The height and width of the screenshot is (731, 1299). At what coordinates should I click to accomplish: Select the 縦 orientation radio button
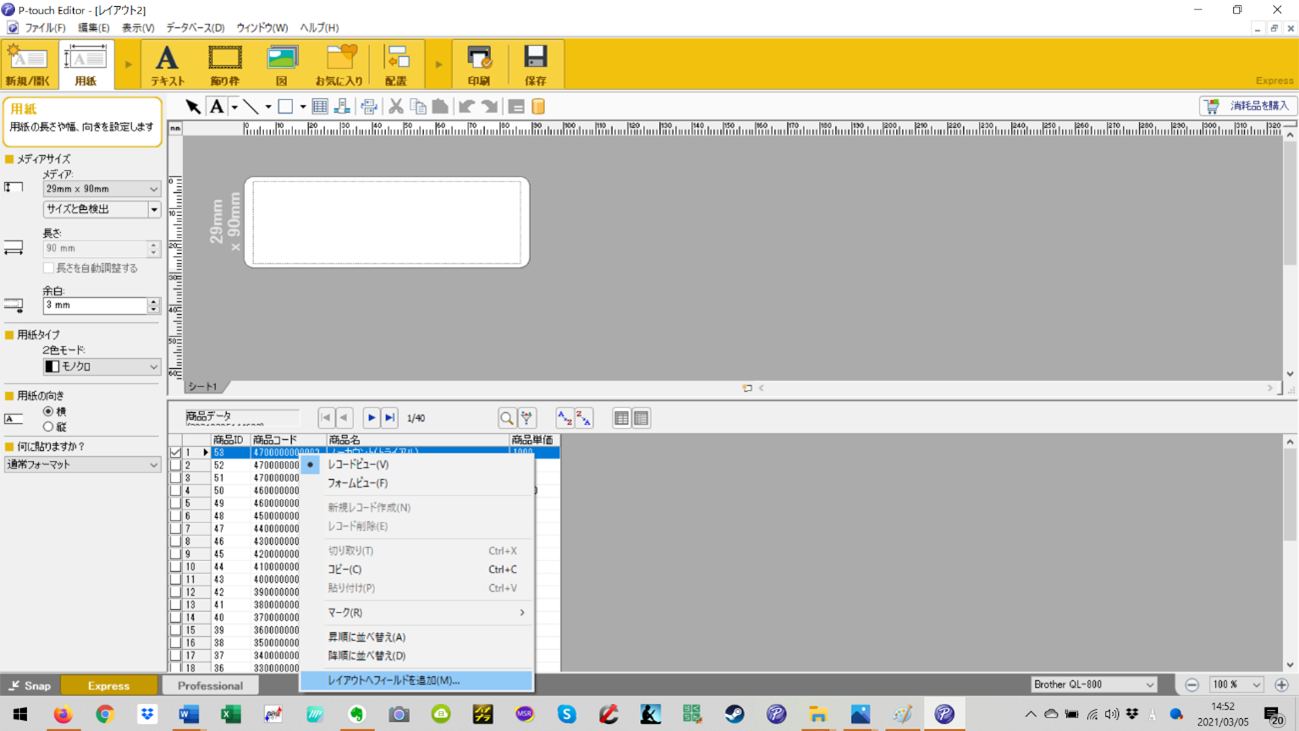click(x=48, y=427)
